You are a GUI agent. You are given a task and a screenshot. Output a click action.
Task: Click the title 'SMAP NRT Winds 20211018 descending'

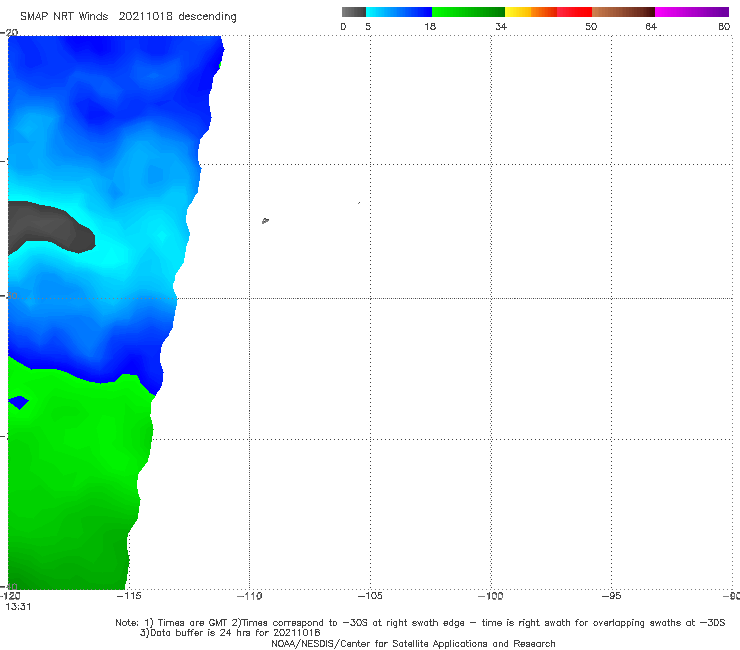[x=128, y=16]
